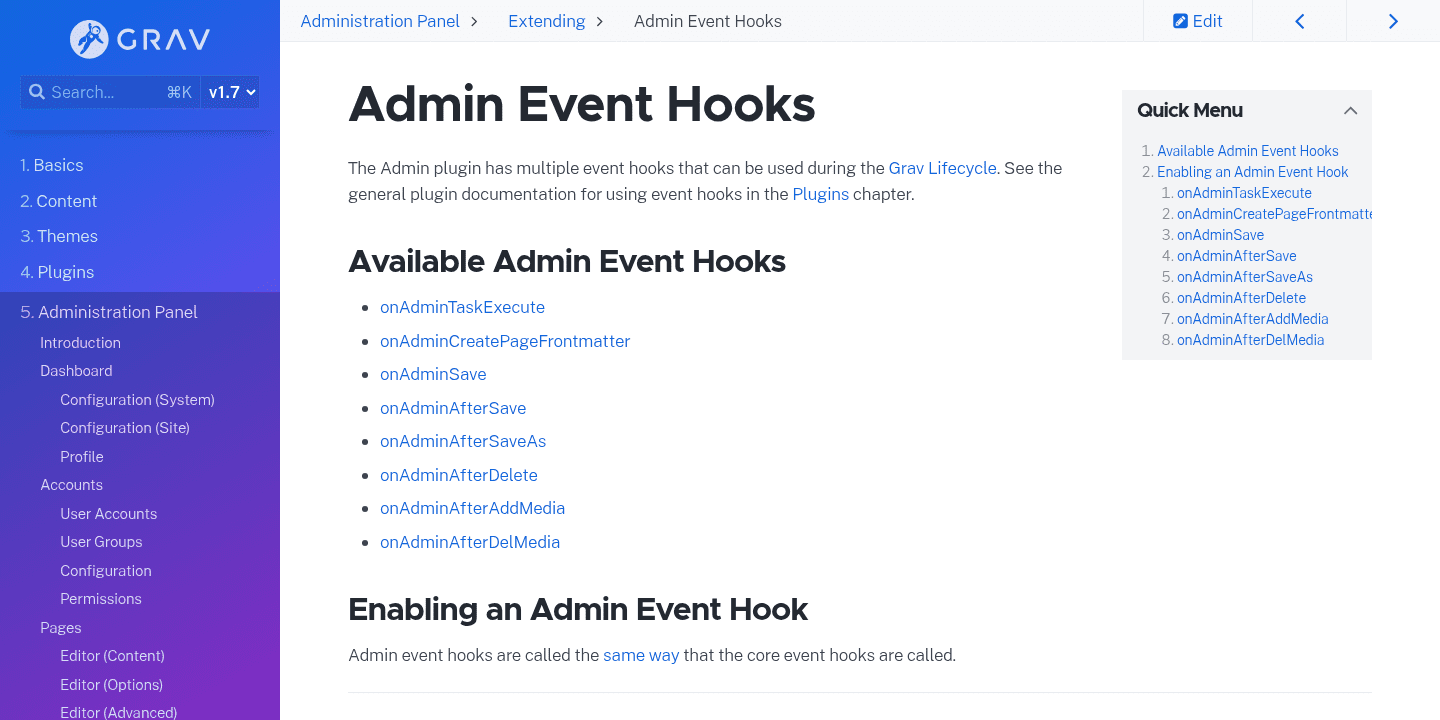Click onAdminAfterDelMedia in the content list
Image resolution: width=1440 pixels, height=720 pixels.
point(470,542)
